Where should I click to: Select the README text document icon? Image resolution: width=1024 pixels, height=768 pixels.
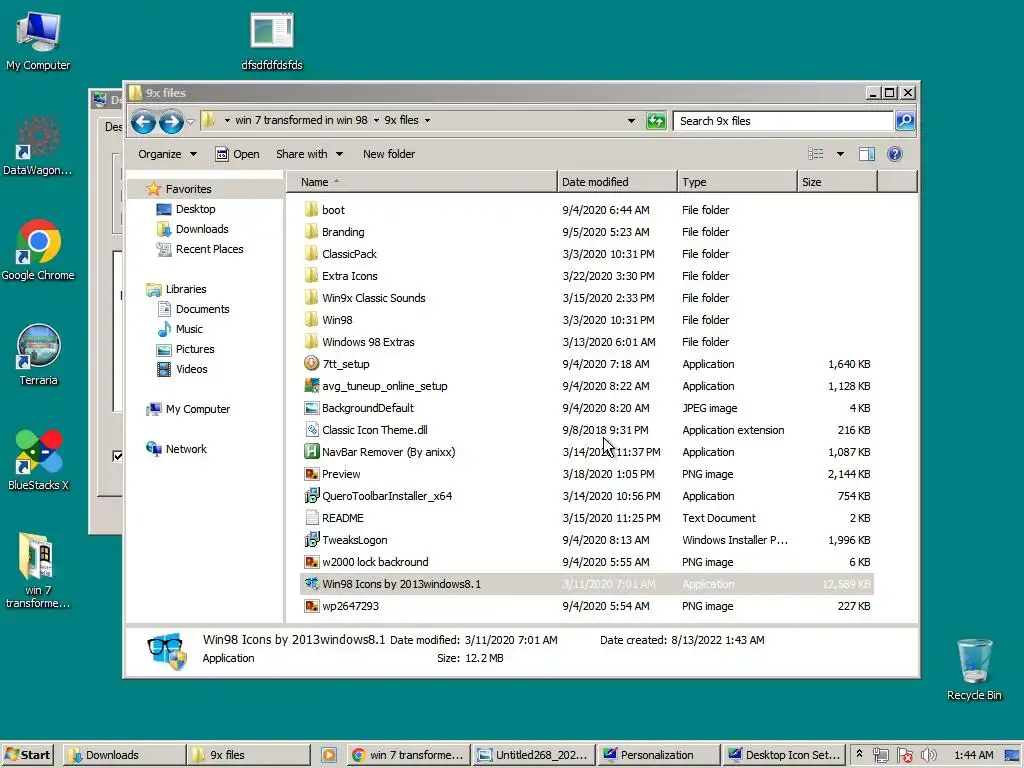click(312, 517)
